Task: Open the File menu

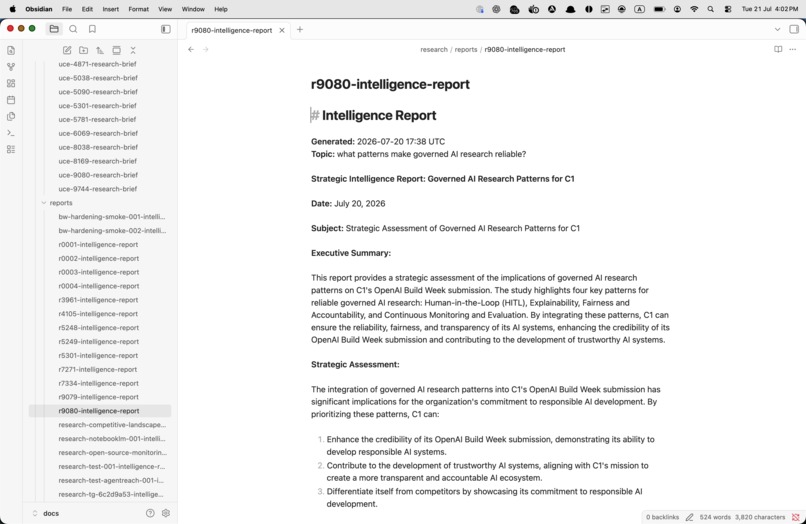Action: [67, 9]
